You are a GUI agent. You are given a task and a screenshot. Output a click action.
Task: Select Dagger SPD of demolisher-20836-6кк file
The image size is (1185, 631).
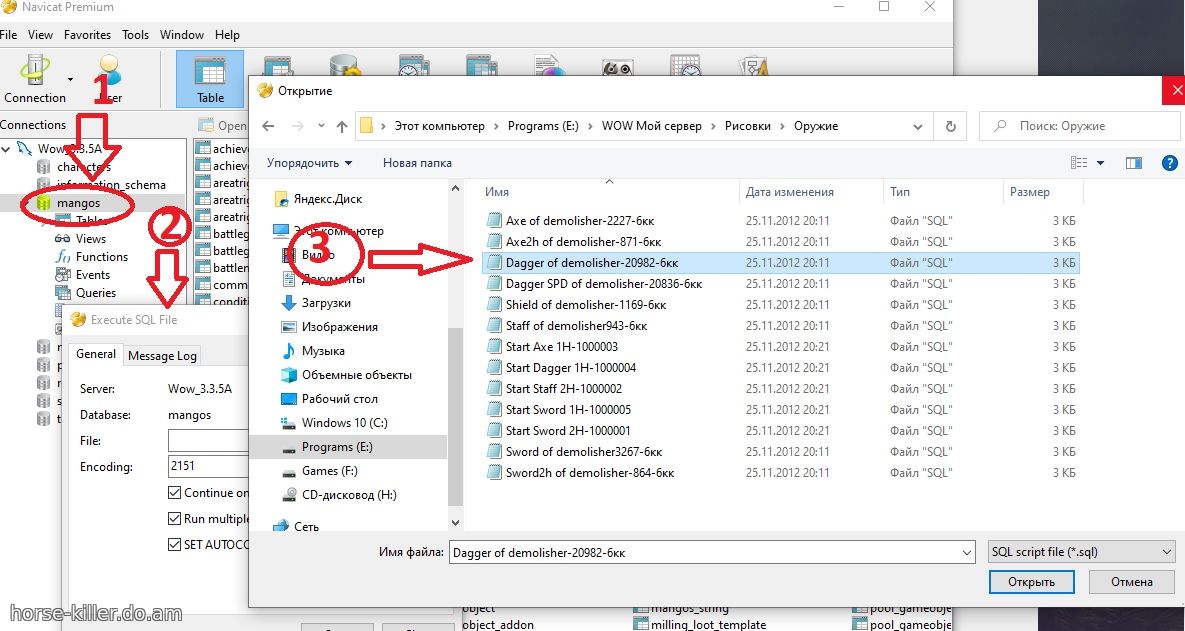781,284
